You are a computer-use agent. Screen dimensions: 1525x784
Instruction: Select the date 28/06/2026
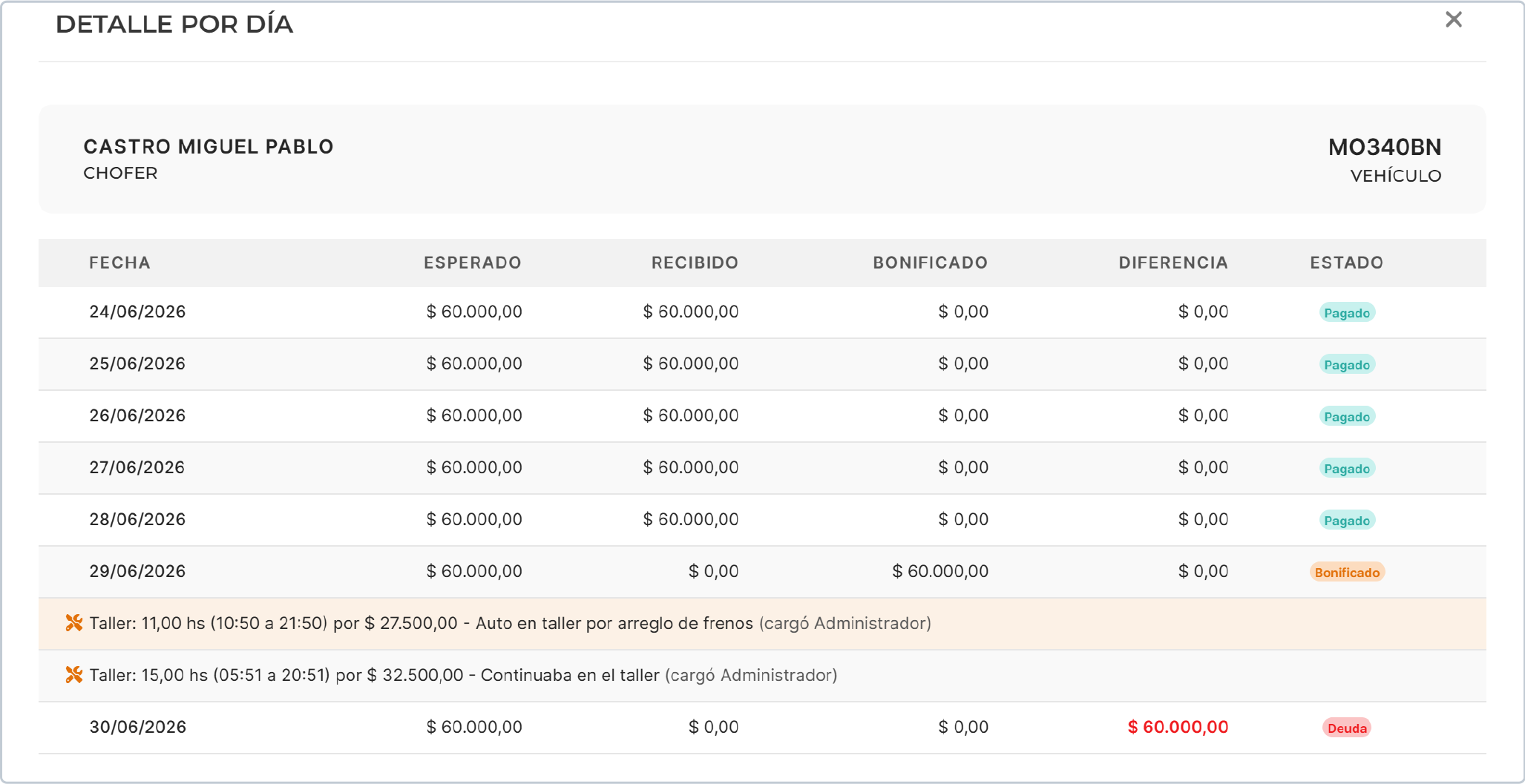(137, 519)
